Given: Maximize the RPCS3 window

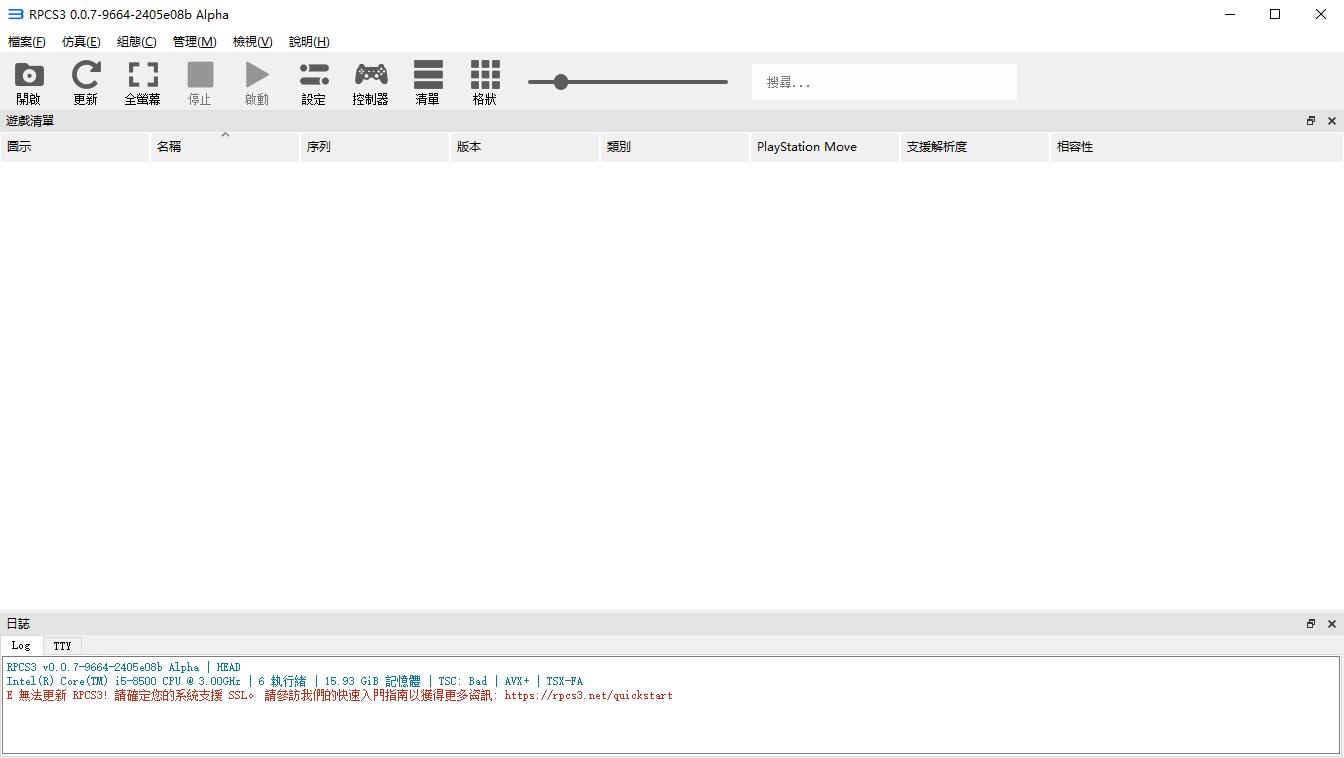Looking at the screenshot, I should (x=1275, y=14).
